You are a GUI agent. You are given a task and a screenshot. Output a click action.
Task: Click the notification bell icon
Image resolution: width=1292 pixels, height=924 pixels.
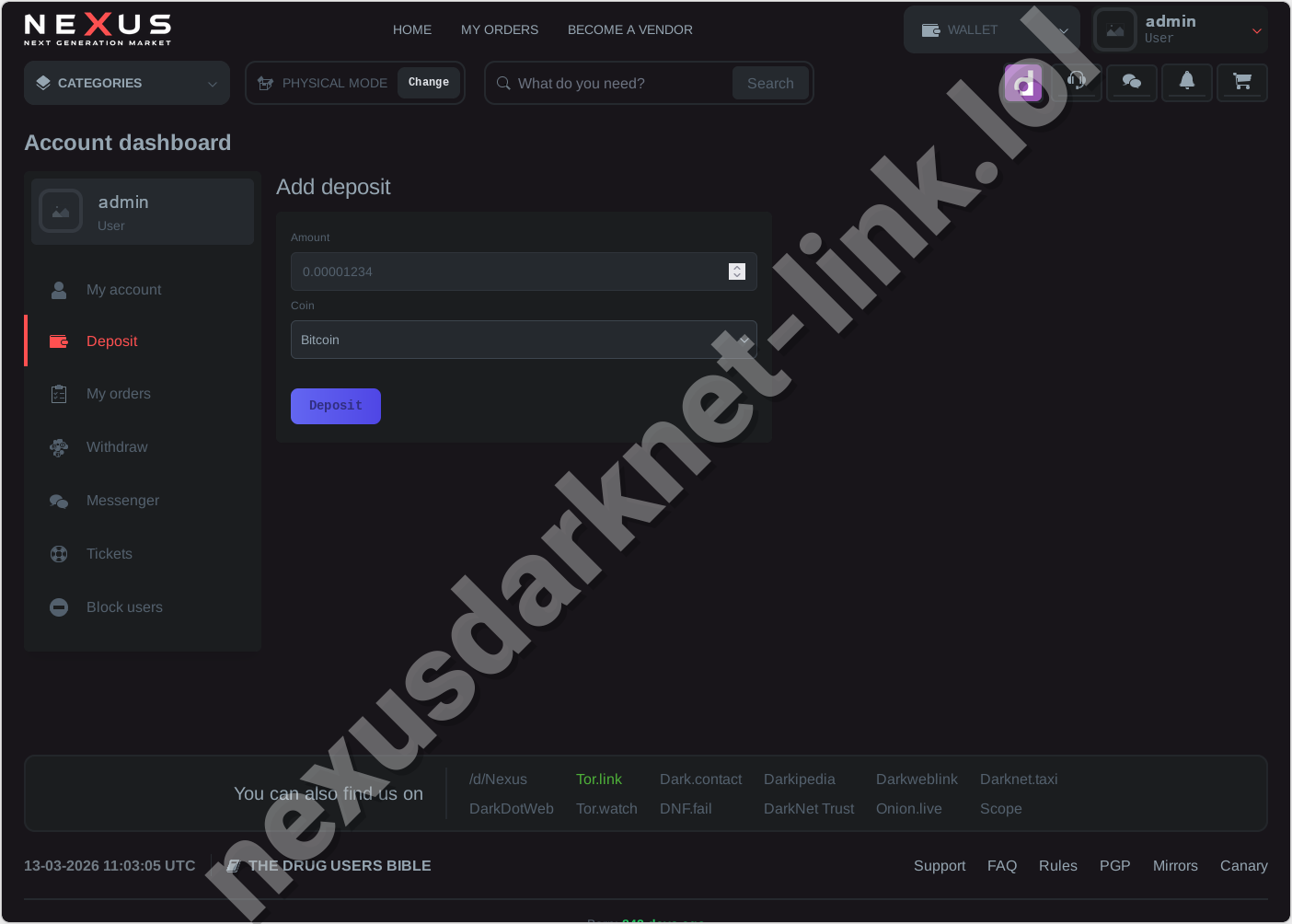tap(1186, 83)
